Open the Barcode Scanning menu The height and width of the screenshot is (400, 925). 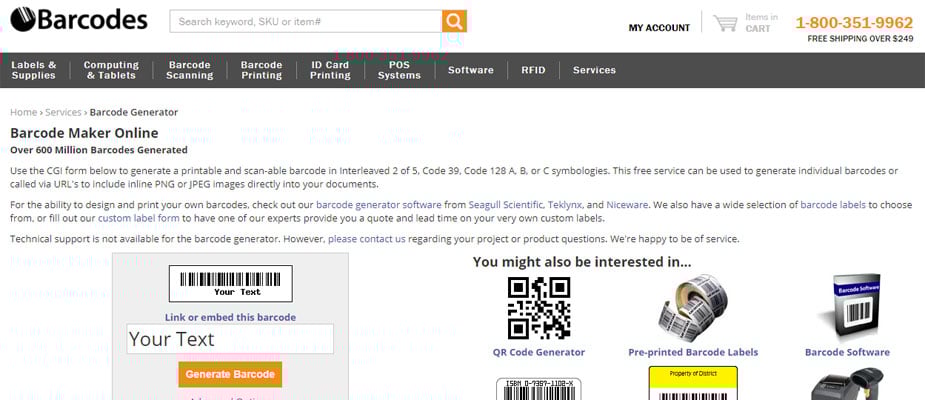[x=189, y=70]
